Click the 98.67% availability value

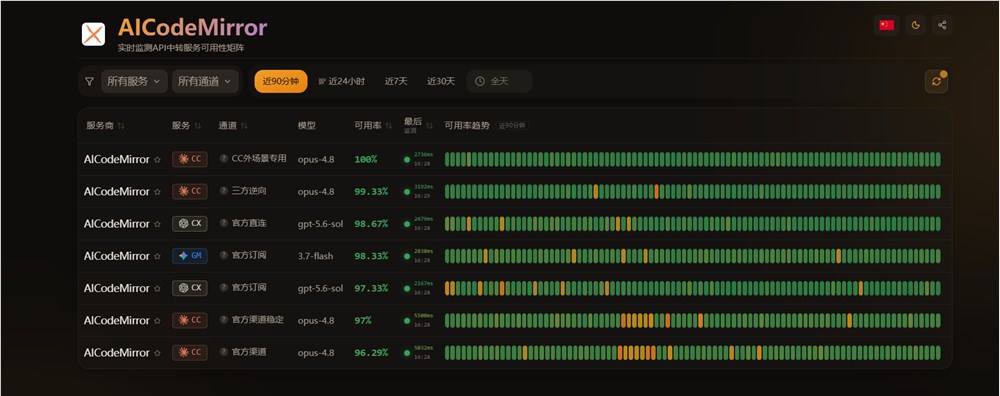pyautogui.click(x=371, y=224)
